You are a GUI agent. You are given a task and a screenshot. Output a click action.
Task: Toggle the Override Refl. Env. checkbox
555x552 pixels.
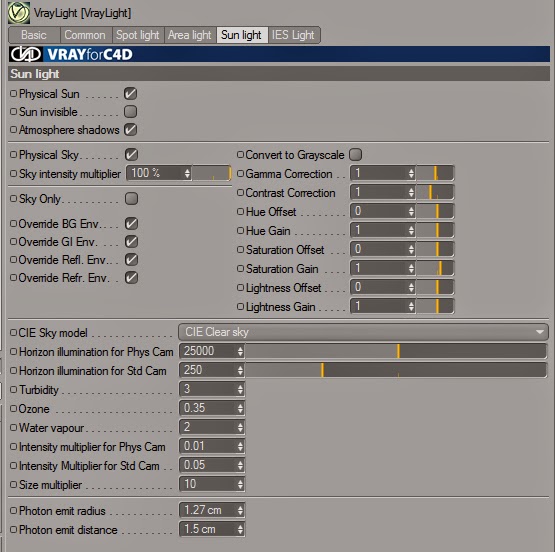click(131, 260)
